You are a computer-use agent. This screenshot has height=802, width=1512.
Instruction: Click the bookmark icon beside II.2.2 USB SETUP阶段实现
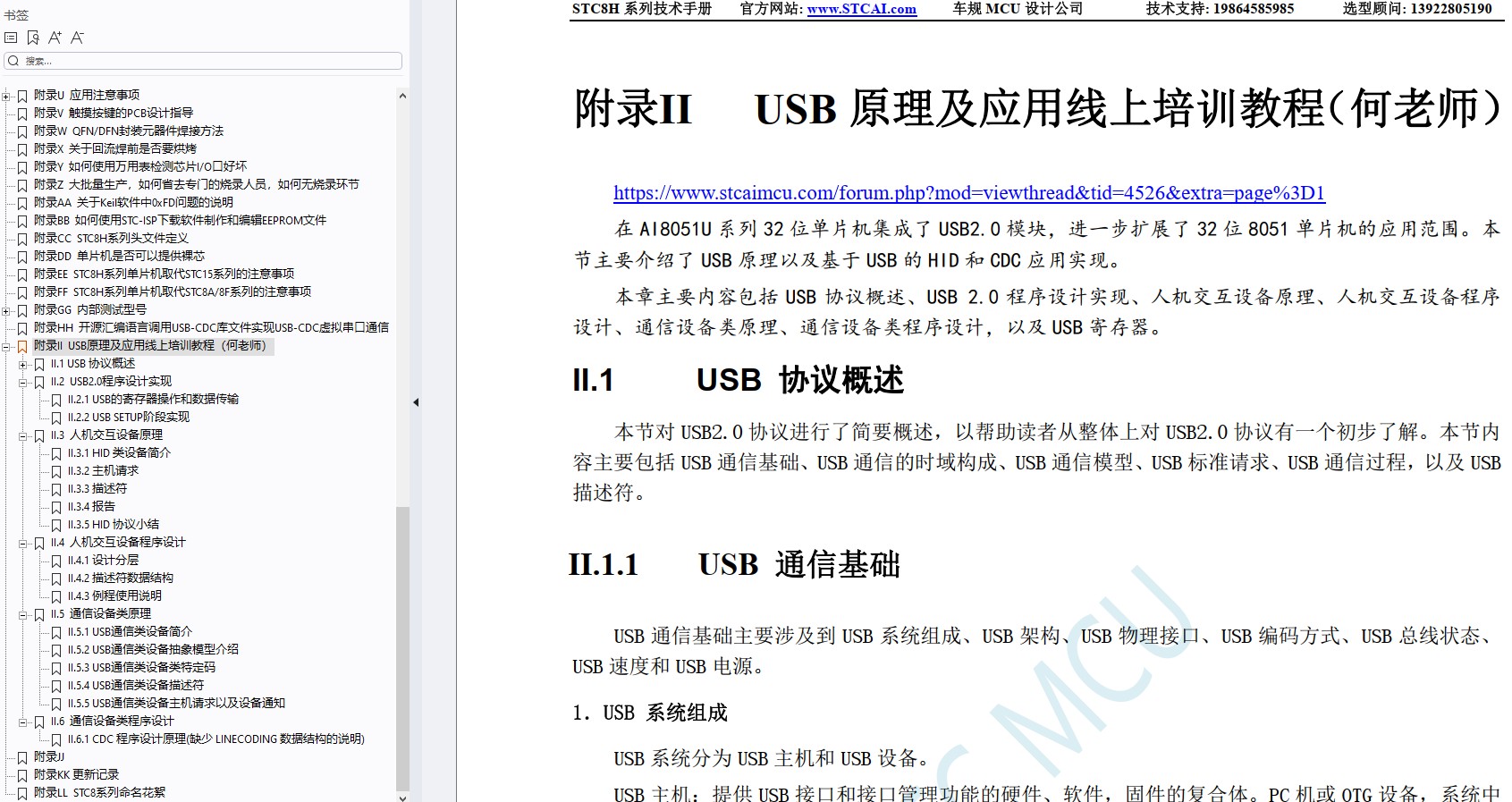click(56, 418)
